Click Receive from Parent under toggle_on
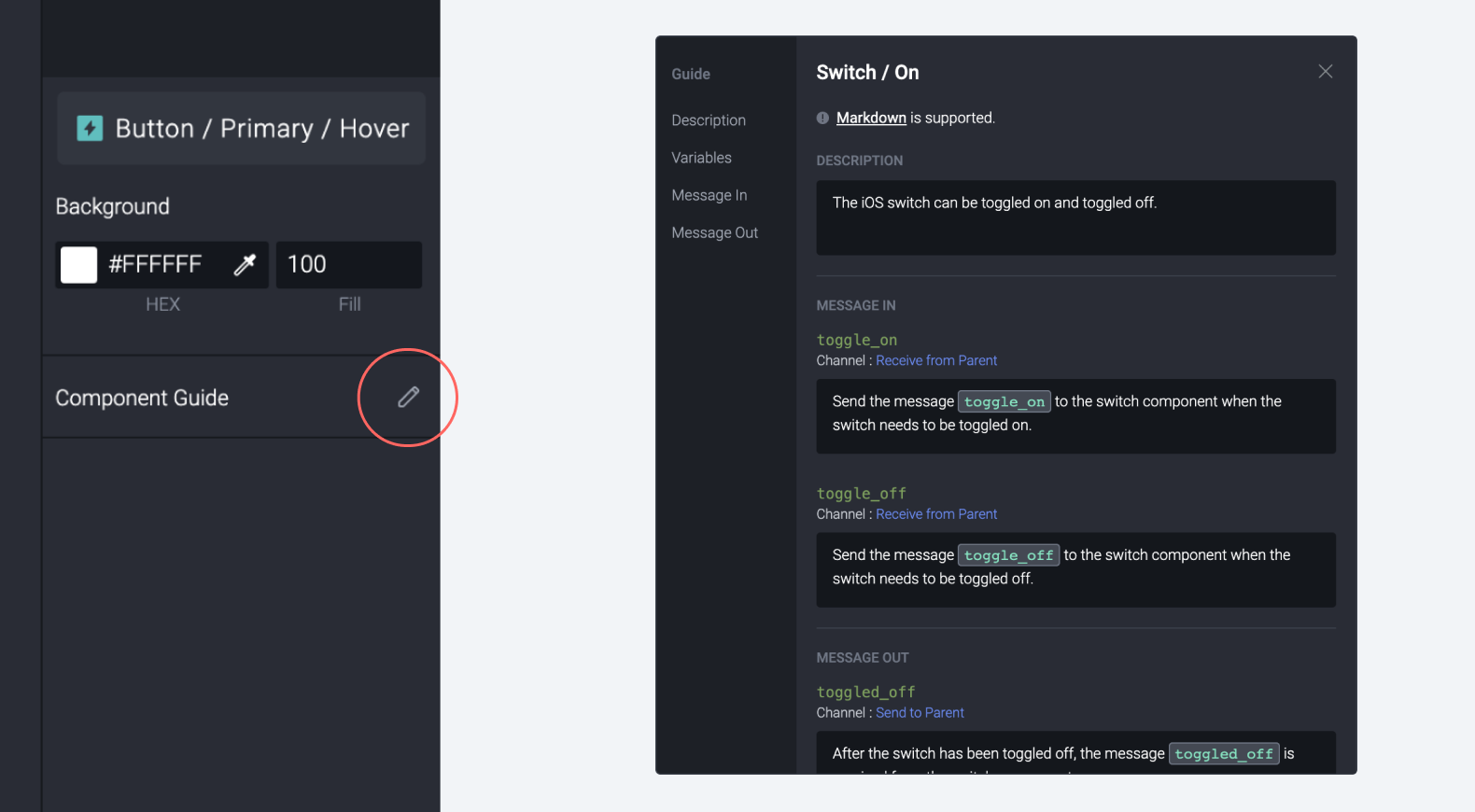Image resolution: width=1475 pixels, height=812 pixels. click(936, 360)
